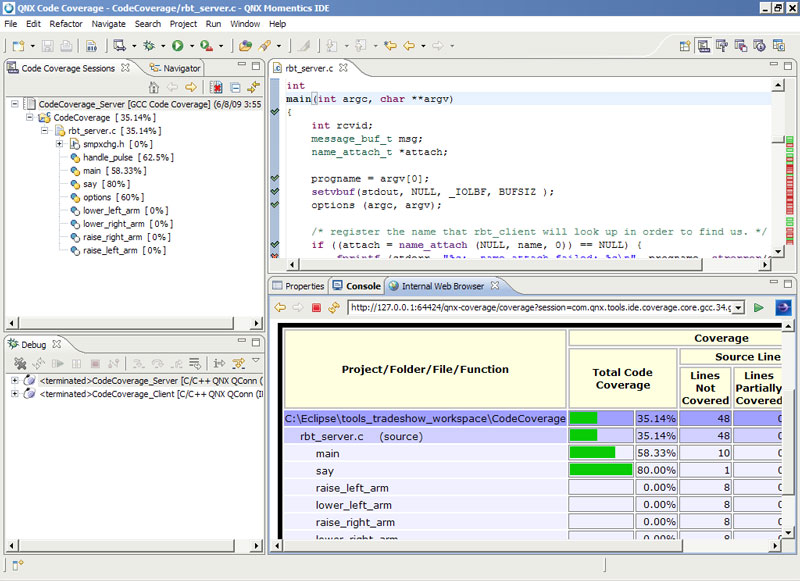Click the main function coverage bar
This screenshot has height=581, width=800.
coord(592,452)
